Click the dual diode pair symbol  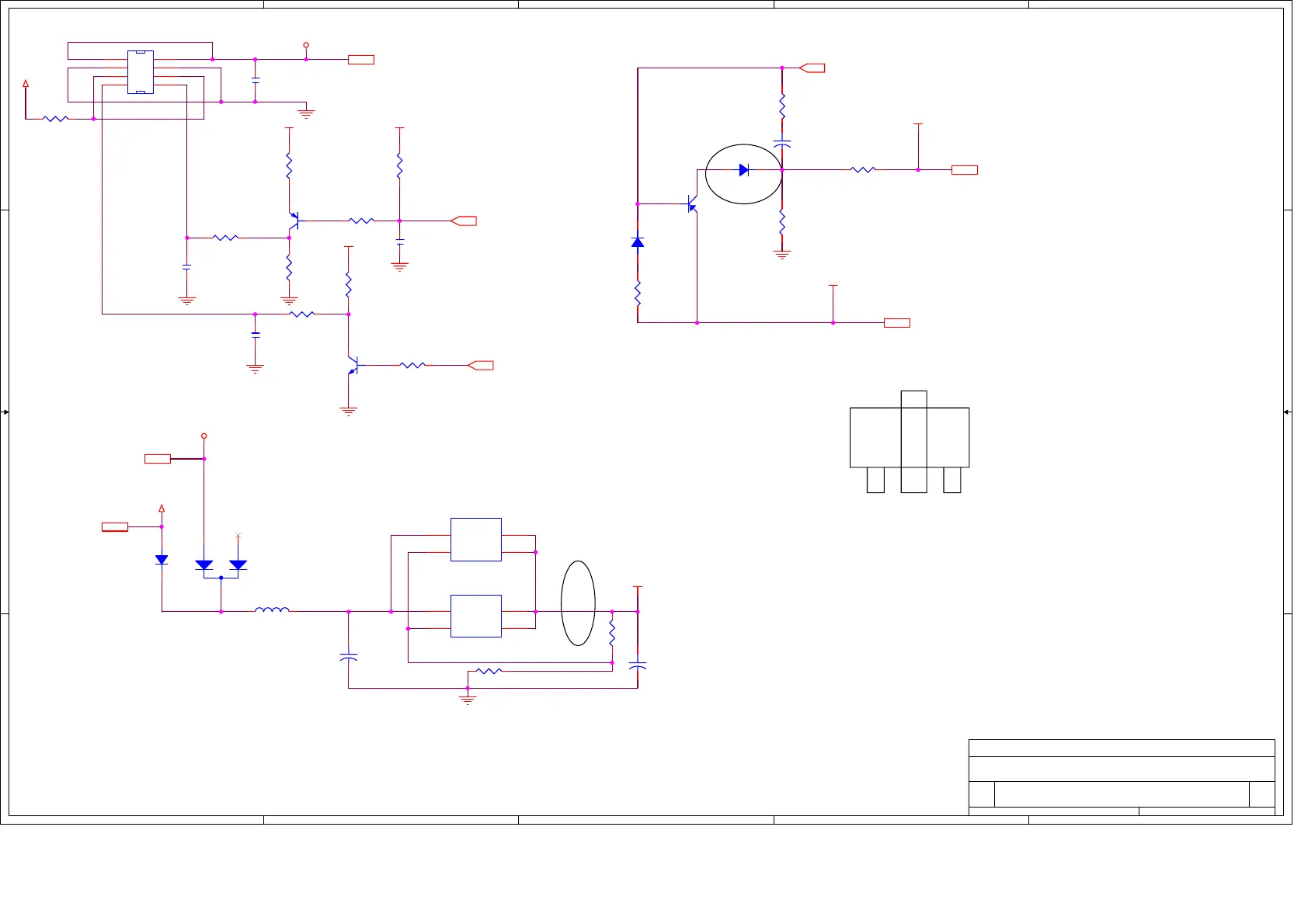221,566
